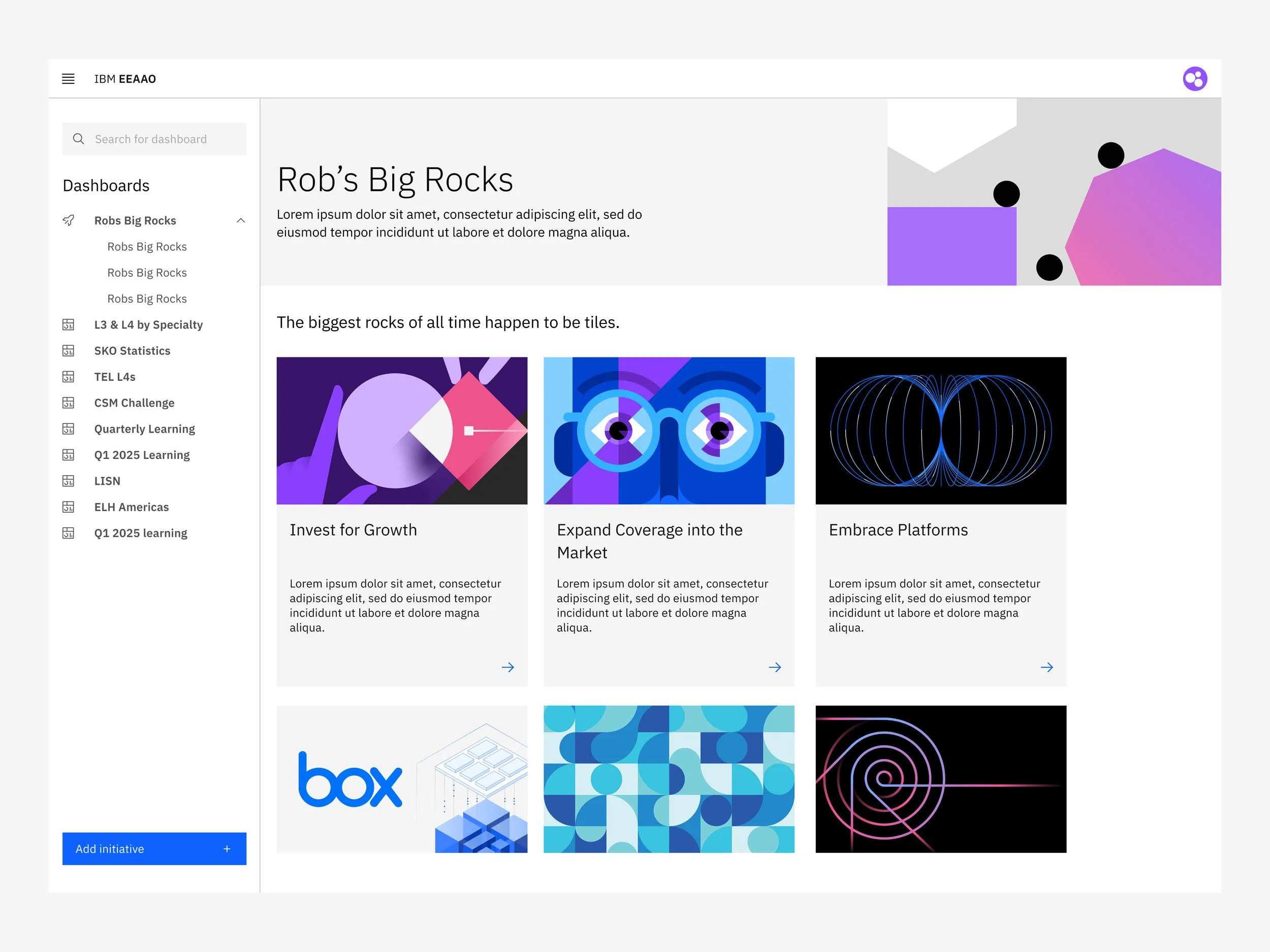Click the purple user avatar icon

pos(1194,79)
